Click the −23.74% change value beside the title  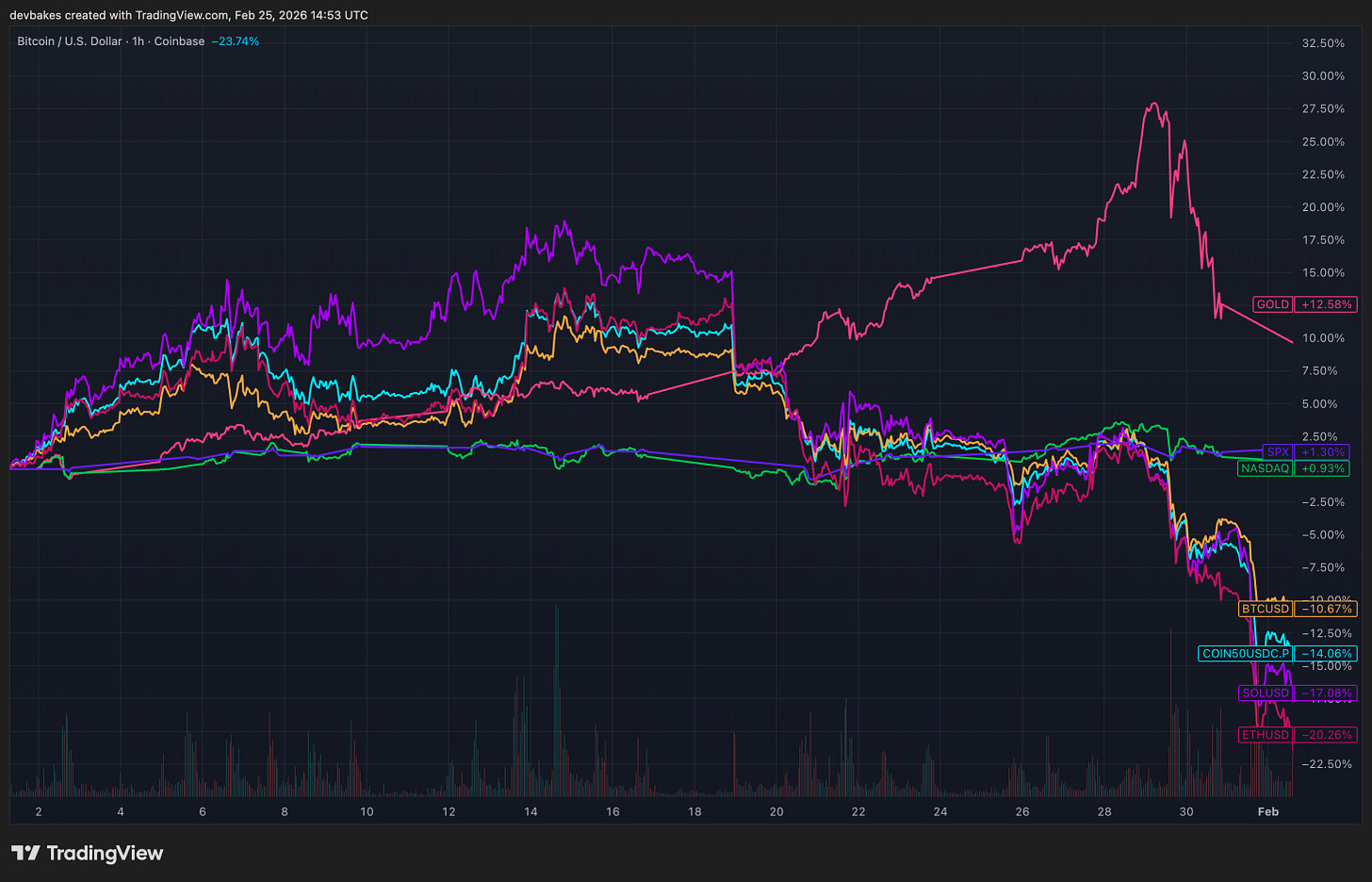(x=236, y=41)
